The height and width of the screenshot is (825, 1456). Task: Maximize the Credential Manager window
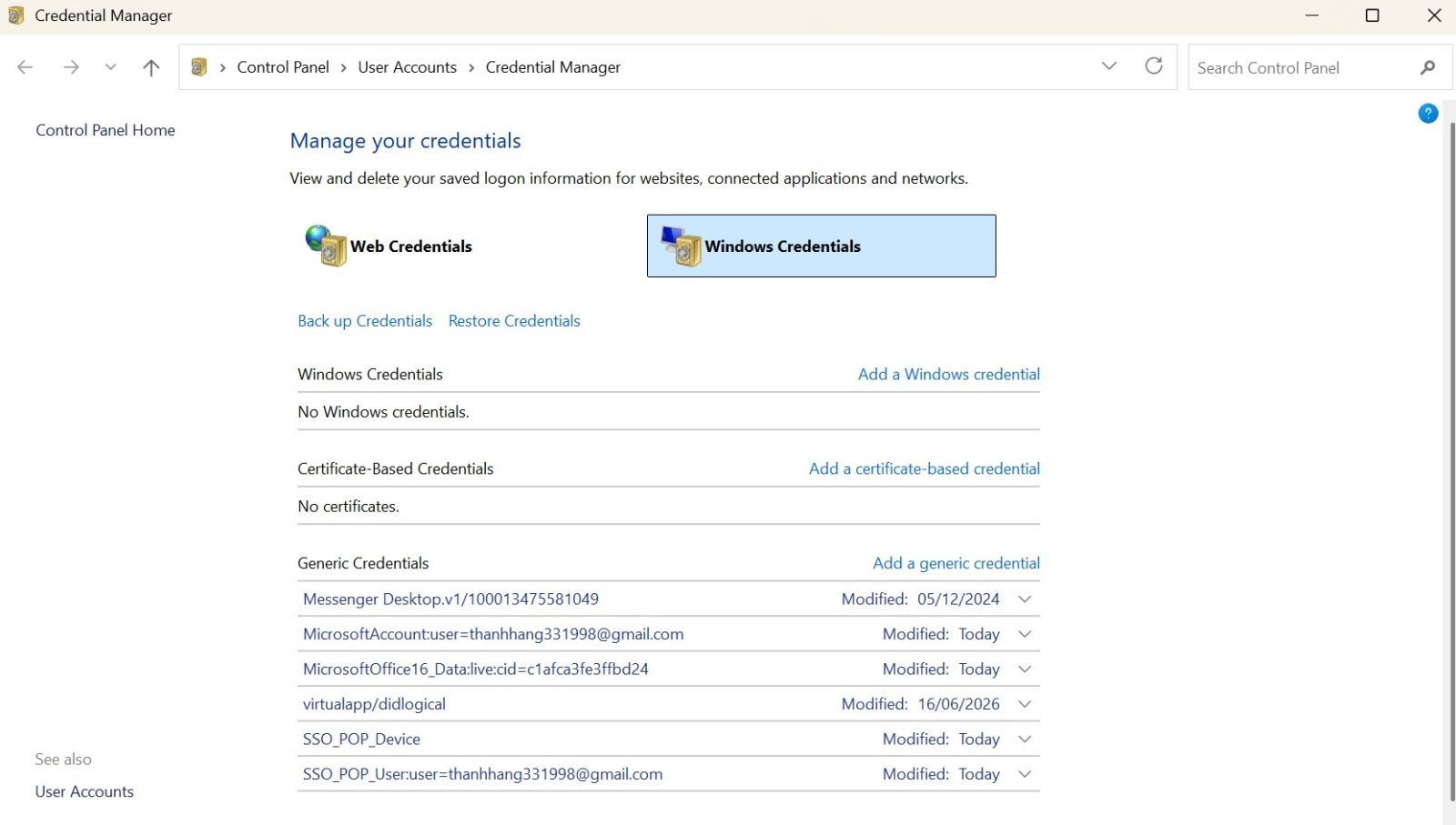[x=1372, y=15]
